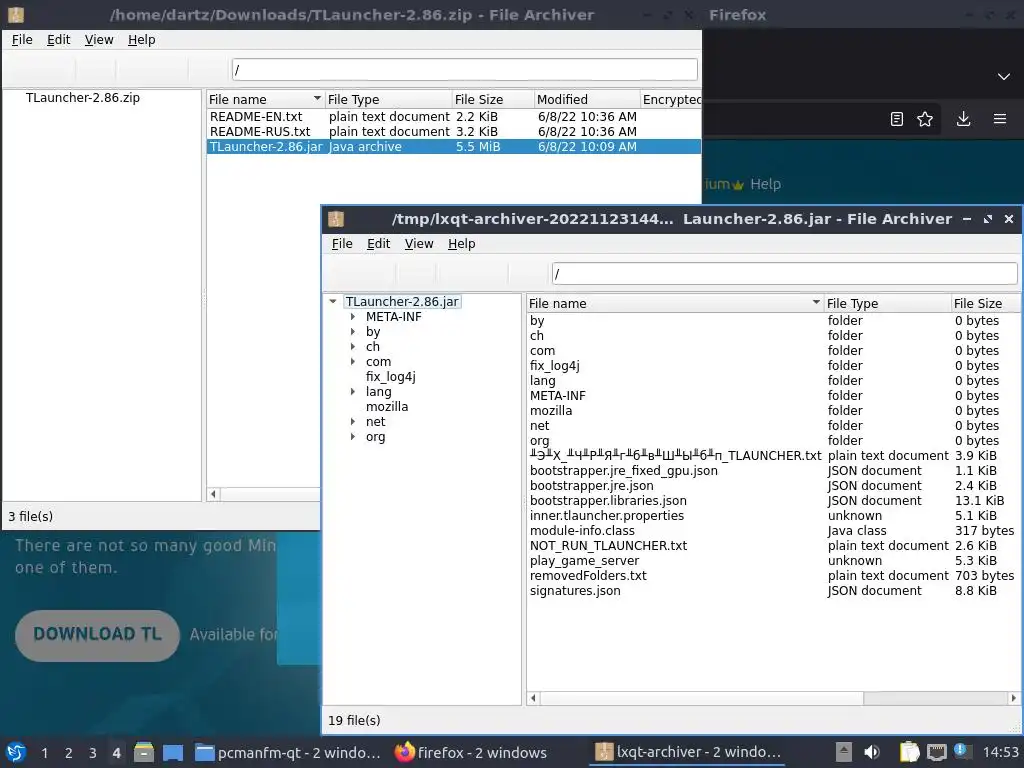1024x768 pixels.
Task: Click path field in jar archiver window
Action: click(x=784, y=274)
